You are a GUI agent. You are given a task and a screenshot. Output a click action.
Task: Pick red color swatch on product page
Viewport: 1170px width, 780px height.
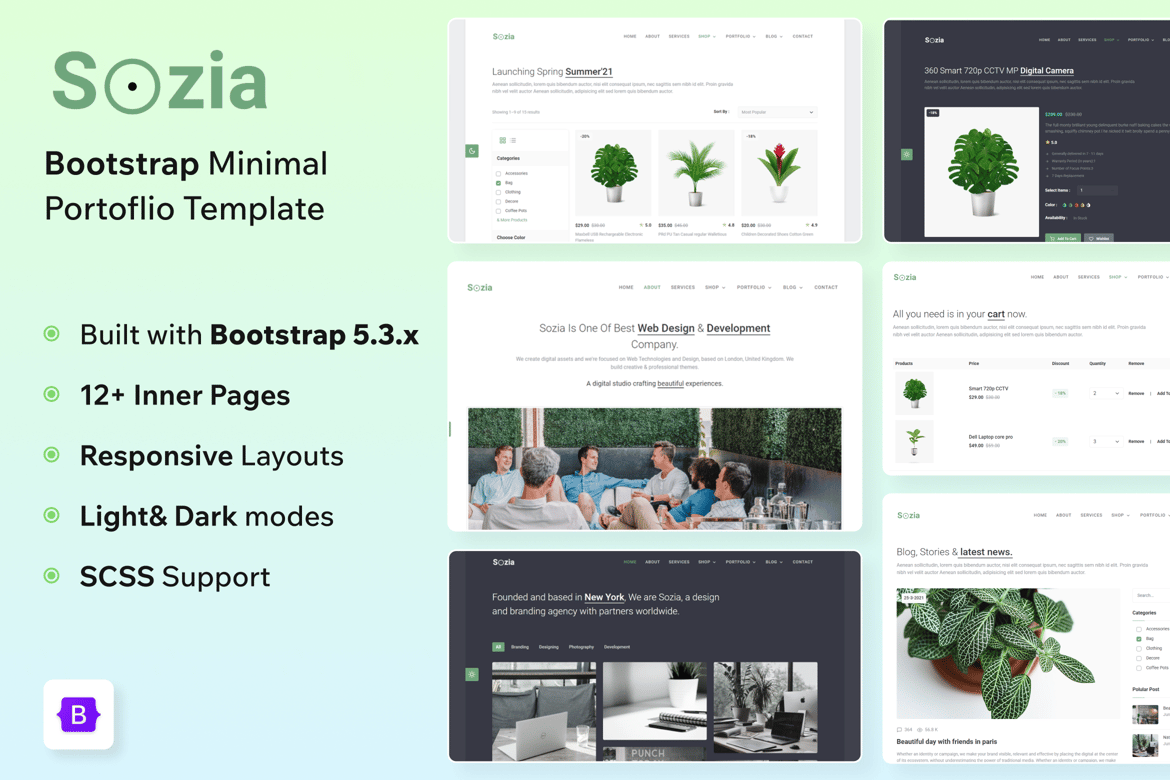click(1076, 205)
